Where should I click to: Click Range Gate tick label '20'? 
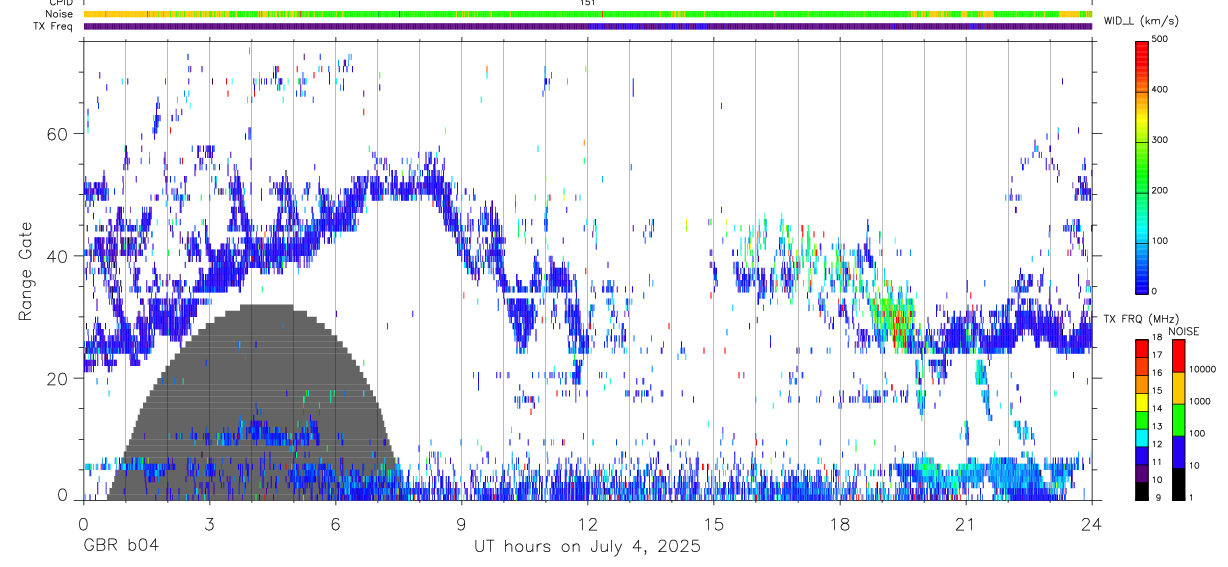58,378
